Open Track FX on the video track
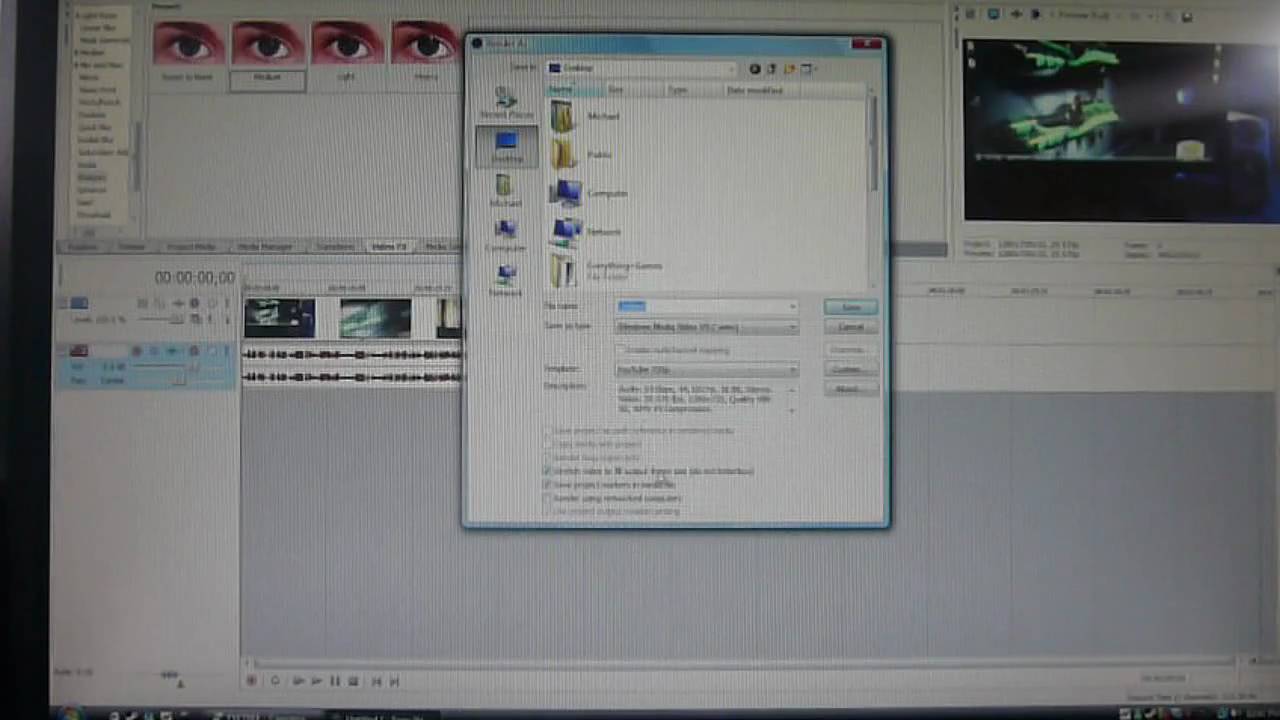The height and width of the screenshot is (720, 1280). coord(178,303)
